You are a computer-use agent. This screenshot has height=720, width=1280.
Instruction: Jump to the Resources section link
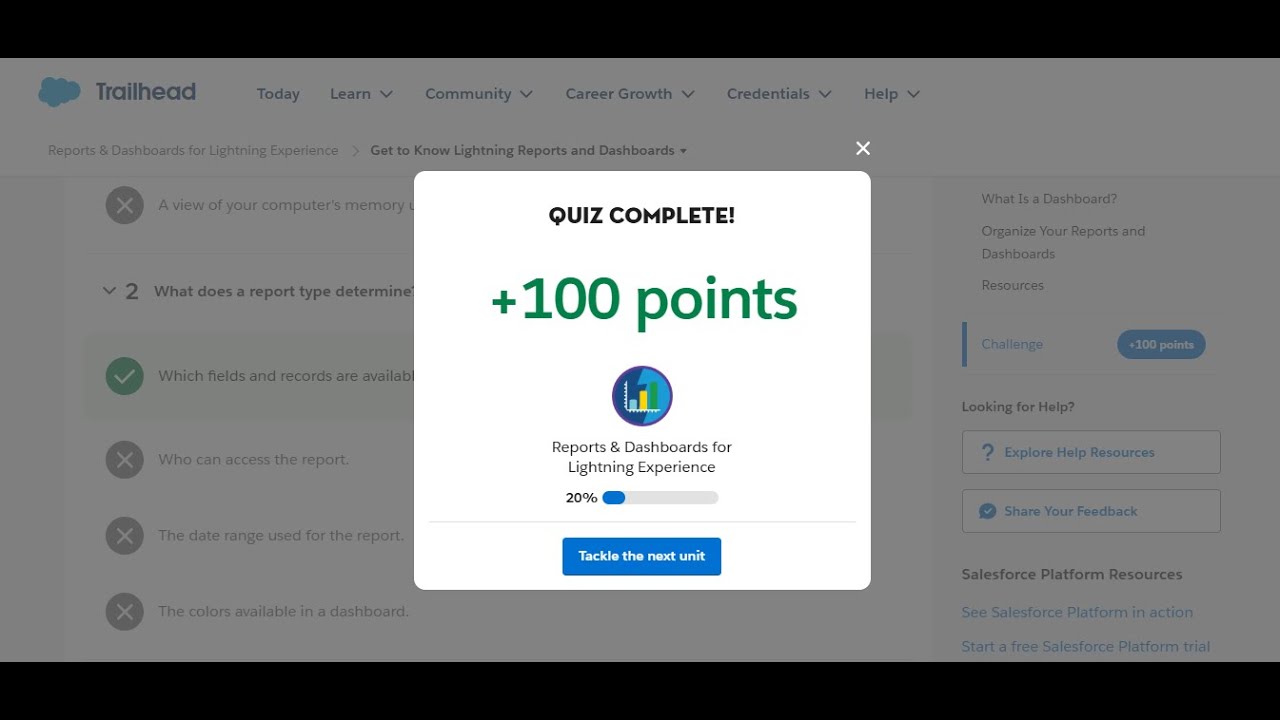(1012, 285)
